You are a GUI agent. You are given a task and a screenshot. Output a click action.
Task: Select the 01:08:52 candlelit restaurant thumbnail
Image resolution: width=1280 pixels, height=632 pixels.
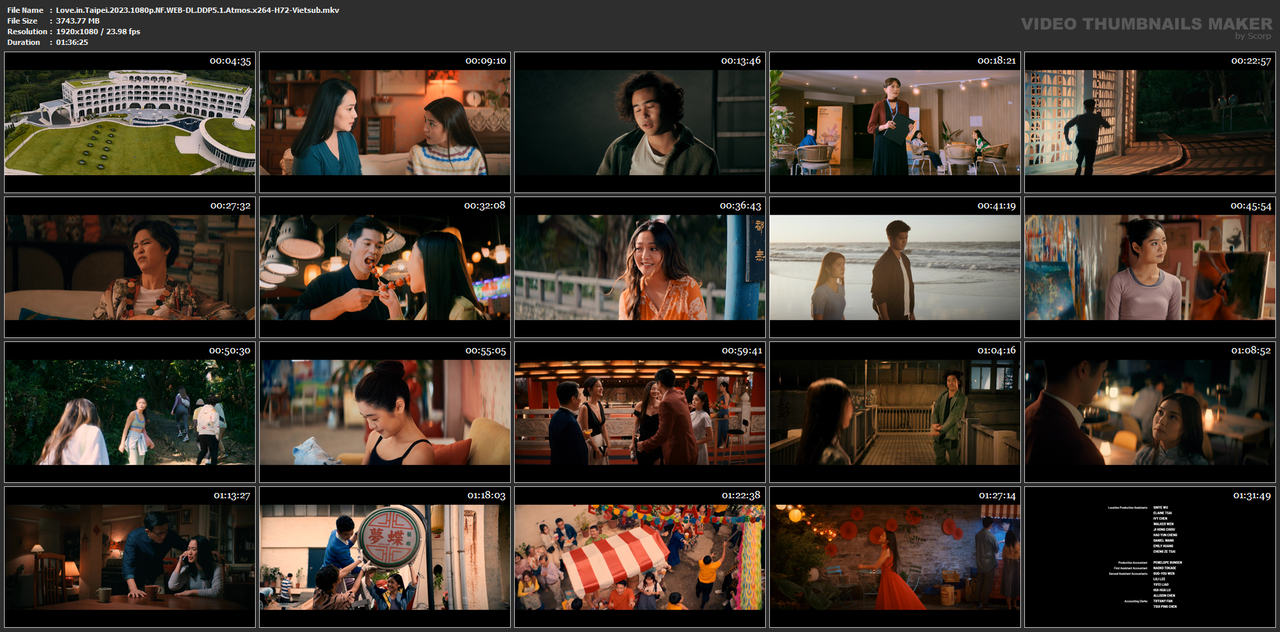click(1150, 412)
